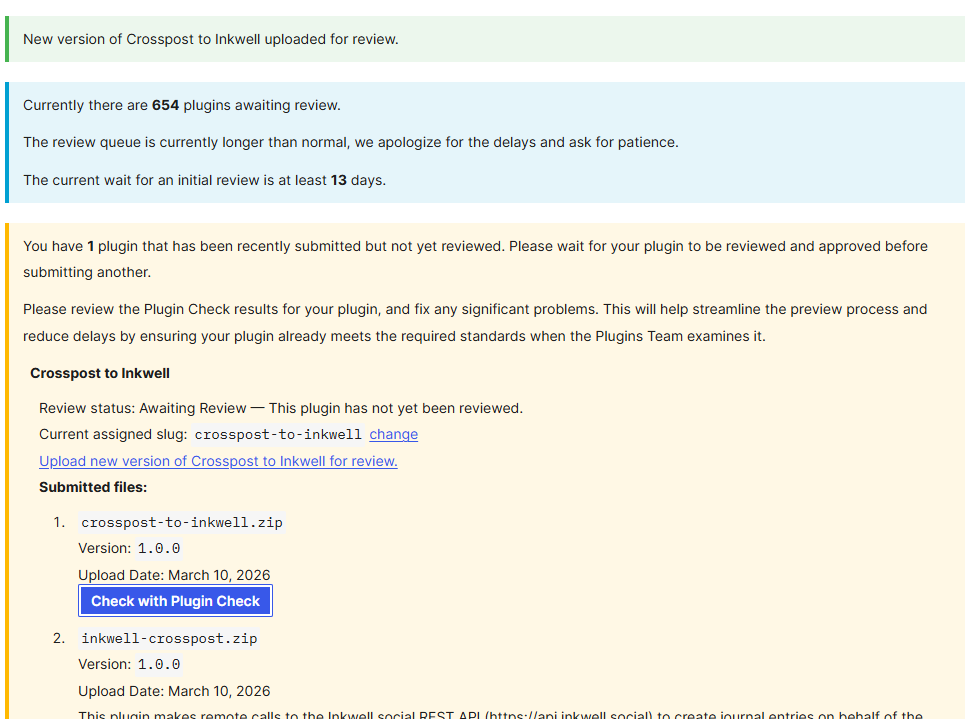Click the Review status: Awaiting Review line
971x719 pixels.
tap(280, 408)
